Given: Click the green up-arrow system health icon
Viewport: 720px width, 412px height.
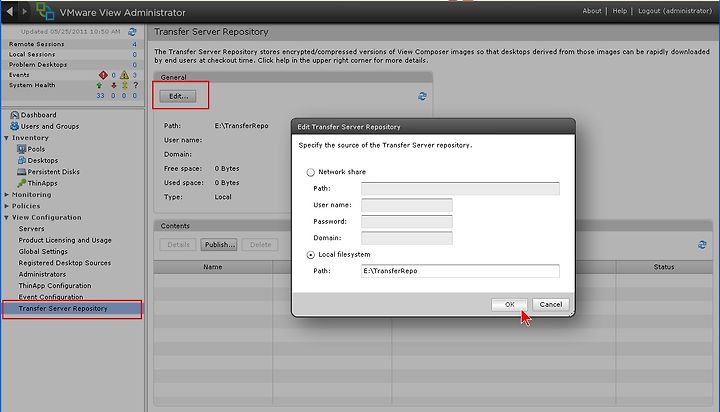Looking at the screenshot, I should 99,85.
